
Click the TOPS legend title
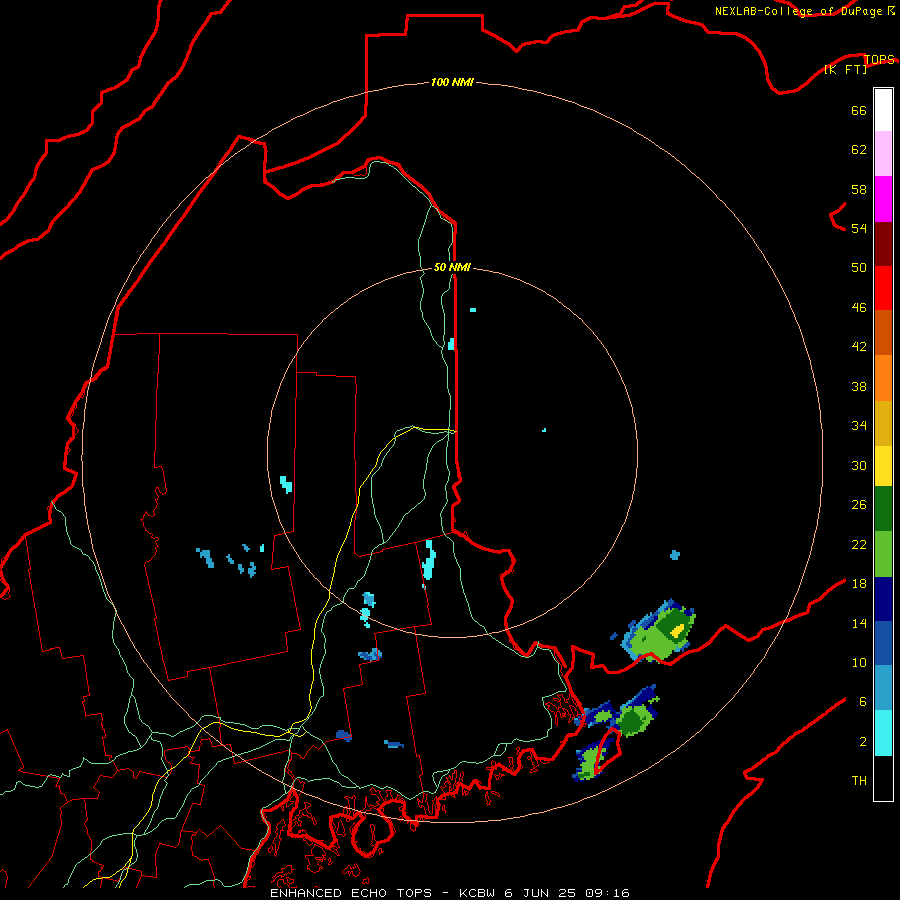coord(879,59)
